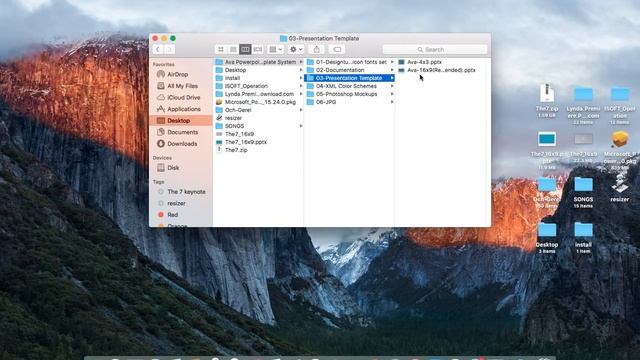
Task: Select the Lynda.Premiere folder on desktop
Action: click(583, 95)
